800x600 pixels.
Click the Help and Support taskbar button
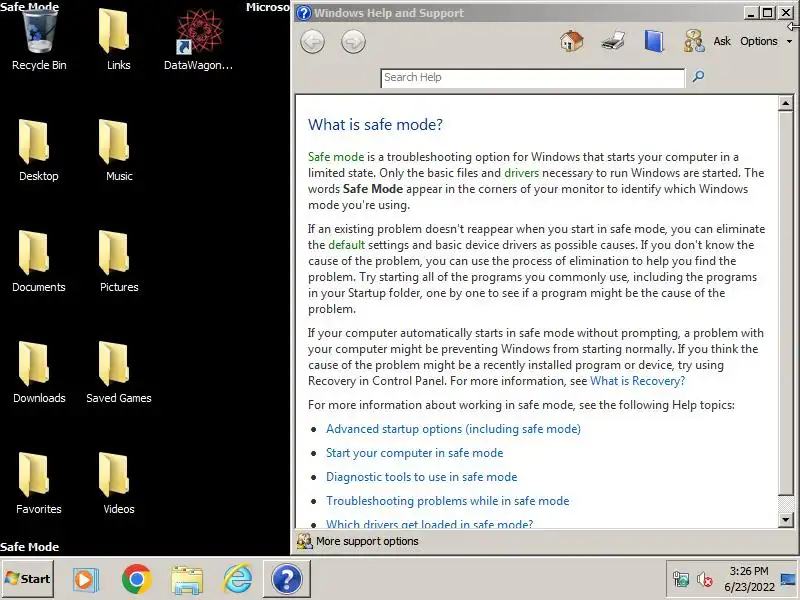[x=287, y=579]
